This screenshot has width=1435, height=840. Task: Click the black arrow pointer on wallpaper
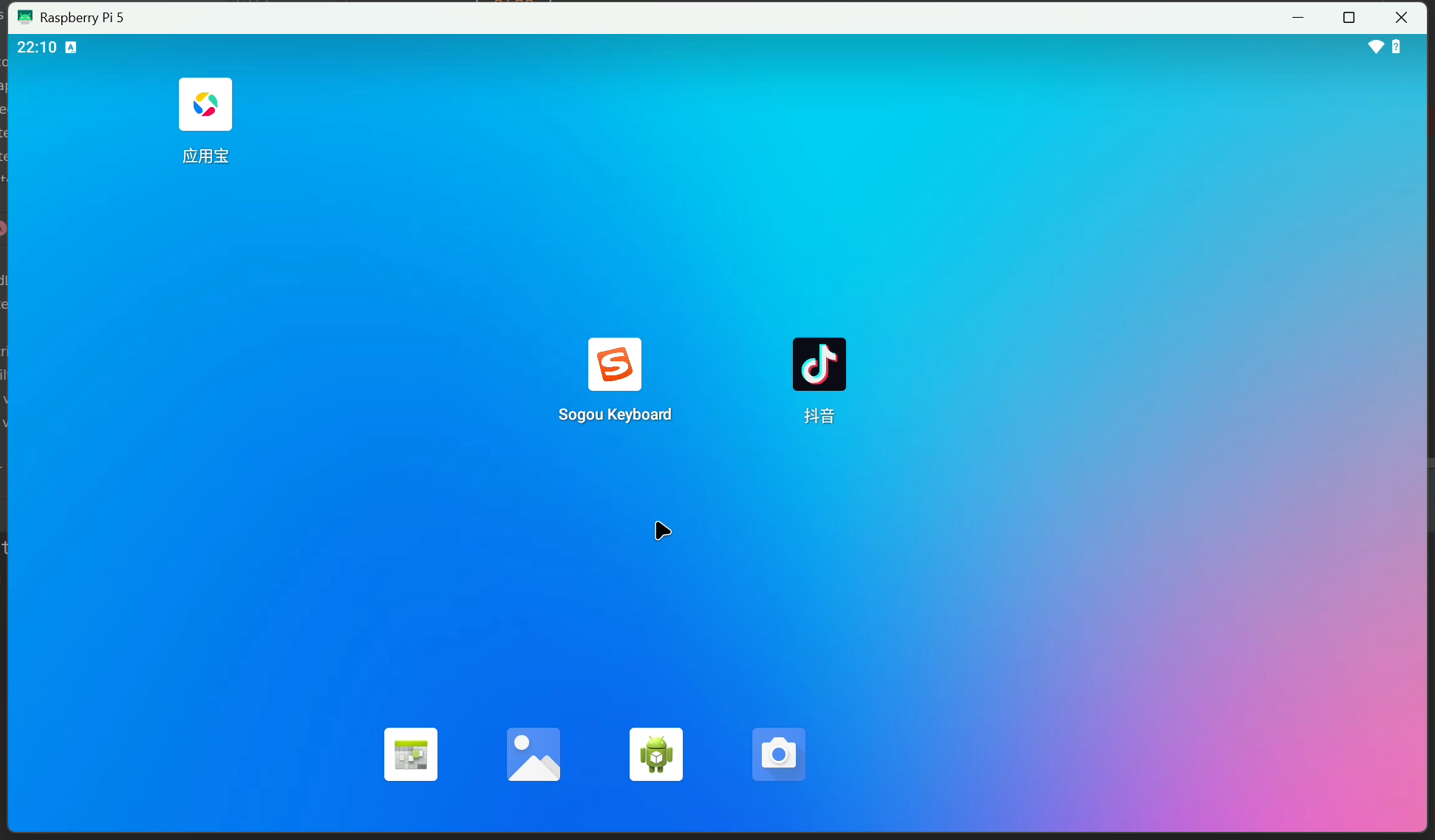point(662,530)
